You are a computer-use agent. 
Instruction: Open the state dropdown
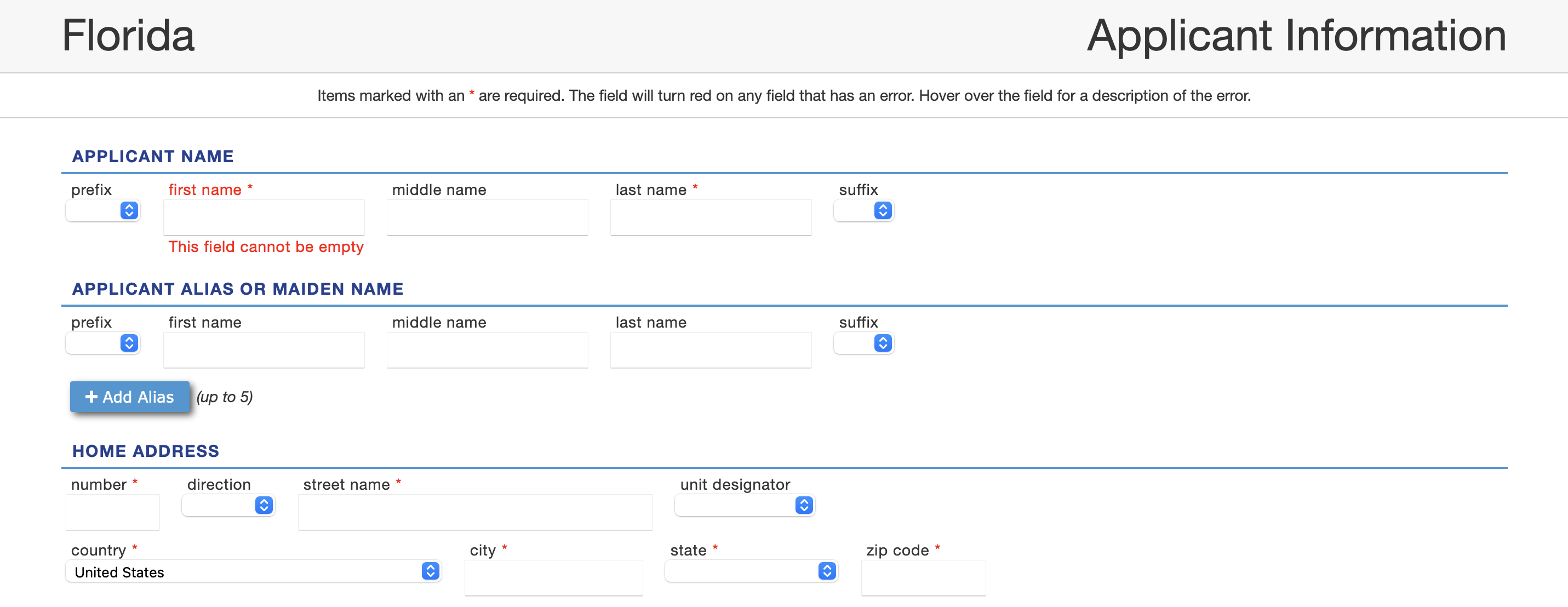coord(752,571)
